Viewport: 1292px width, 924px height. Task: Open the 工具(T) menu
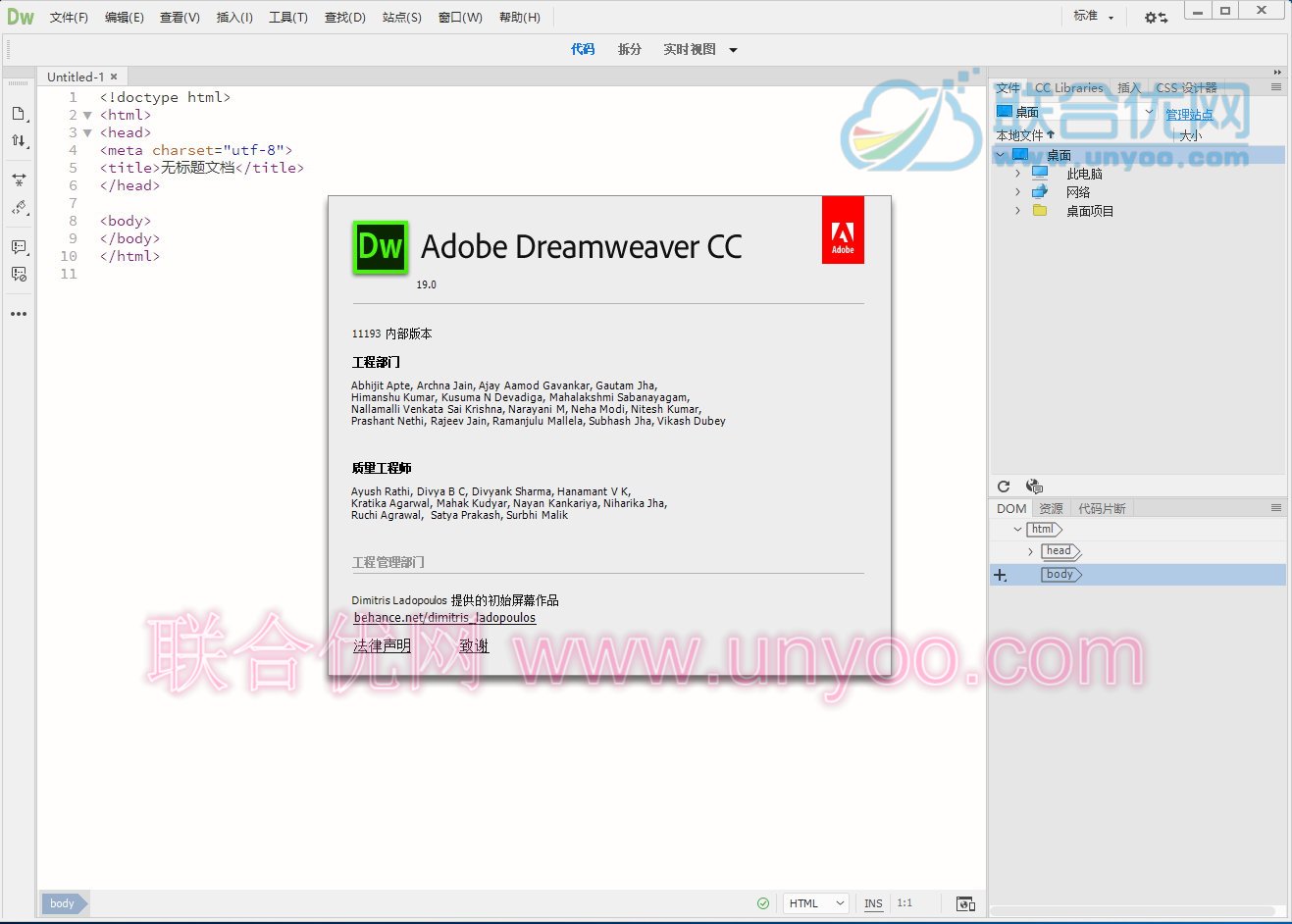point(288,18)
